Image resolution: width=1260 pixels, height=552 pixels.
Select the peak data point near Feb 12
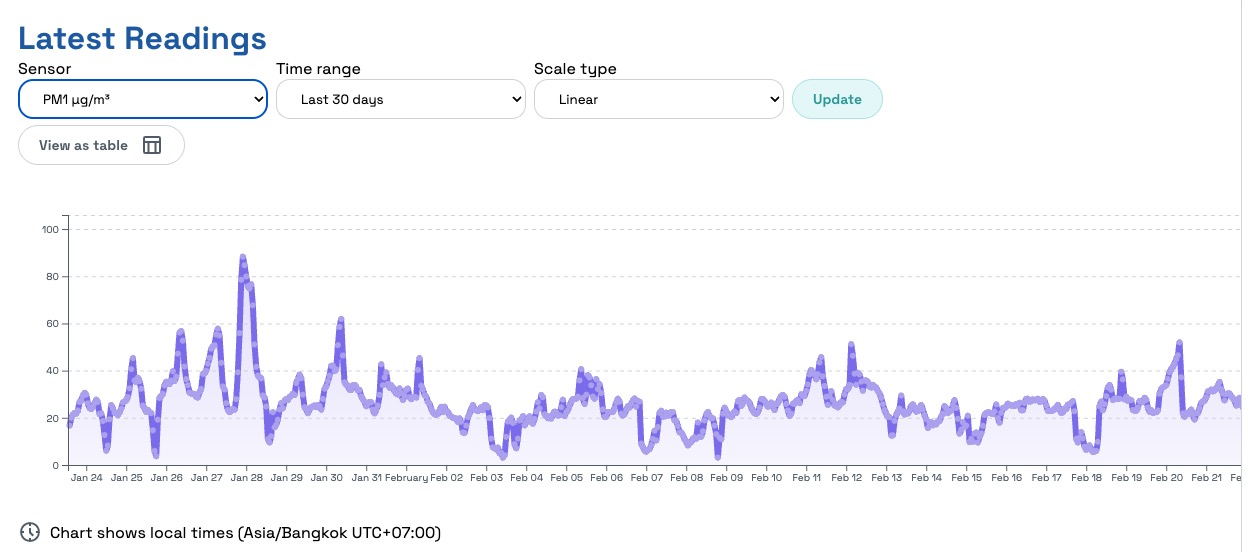tap(851, 346)
